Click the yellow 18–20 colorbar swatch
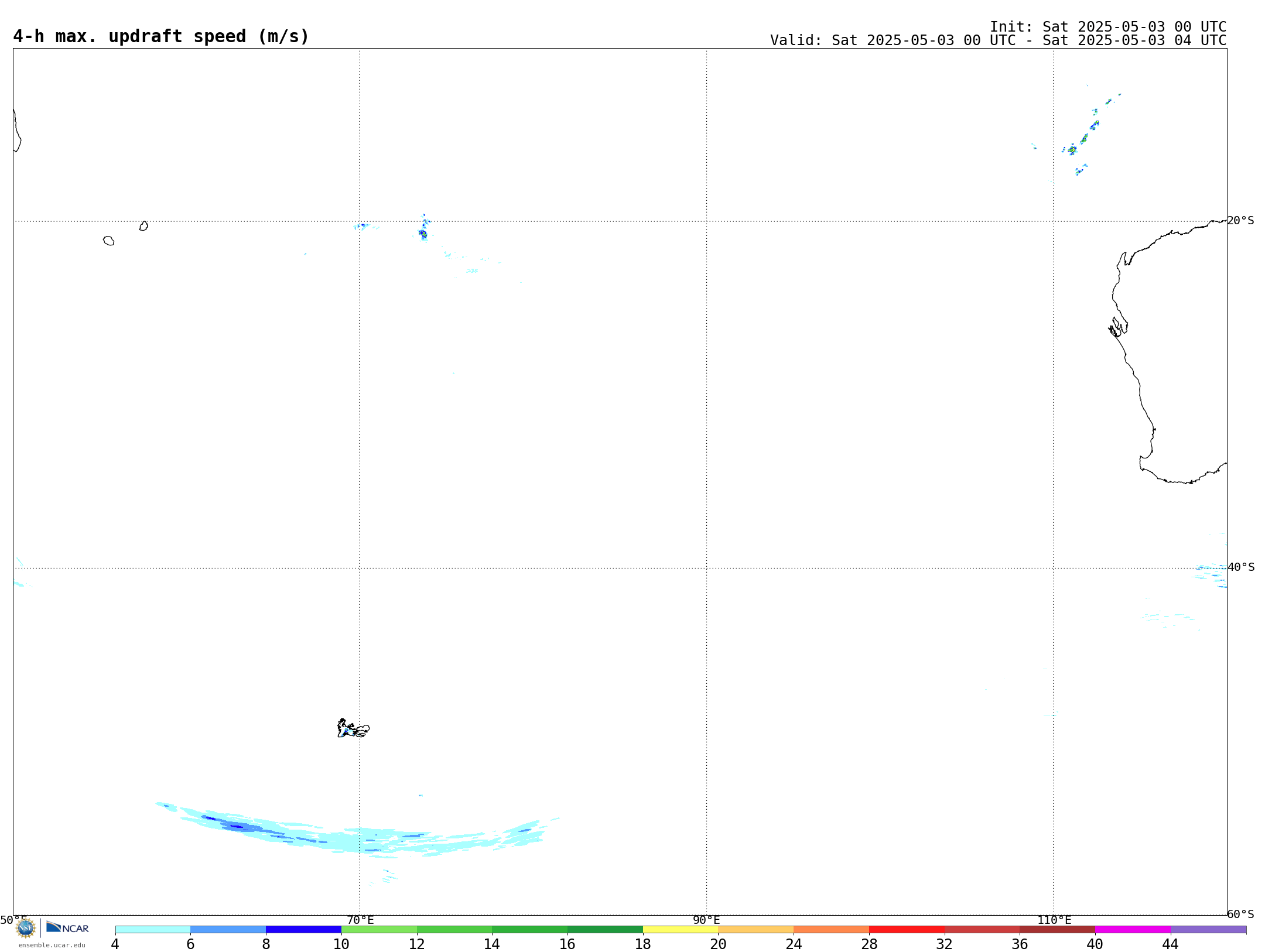The image size is (1265, 952). (x=681, y=930)
